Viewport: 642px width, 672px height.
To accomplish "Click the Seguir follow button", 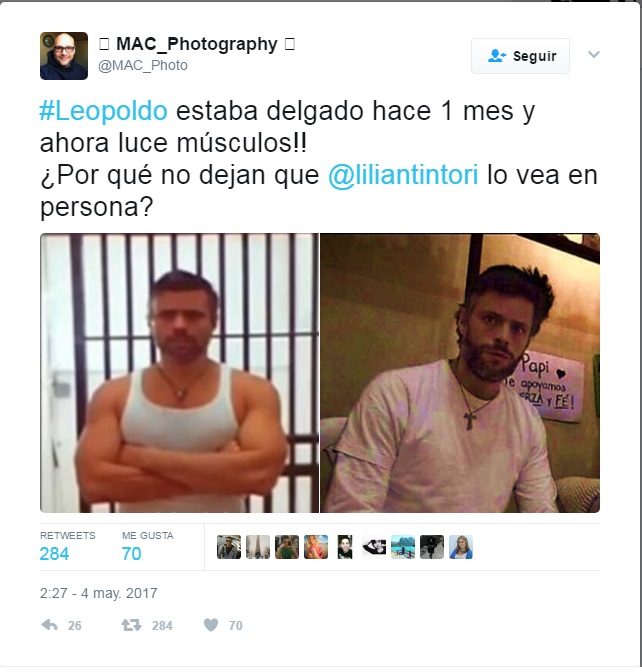I will click(520, 56).
